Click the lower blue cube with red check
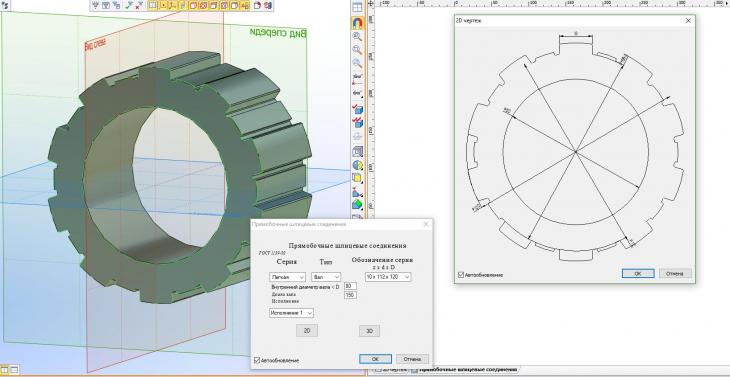 tap(358, 123)
